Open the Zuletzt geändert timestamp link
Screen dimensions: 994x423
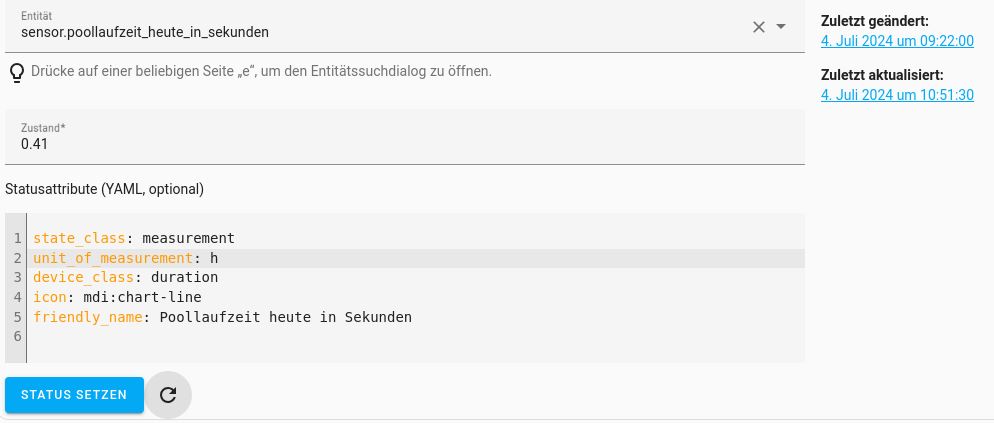tap(897, 41)
